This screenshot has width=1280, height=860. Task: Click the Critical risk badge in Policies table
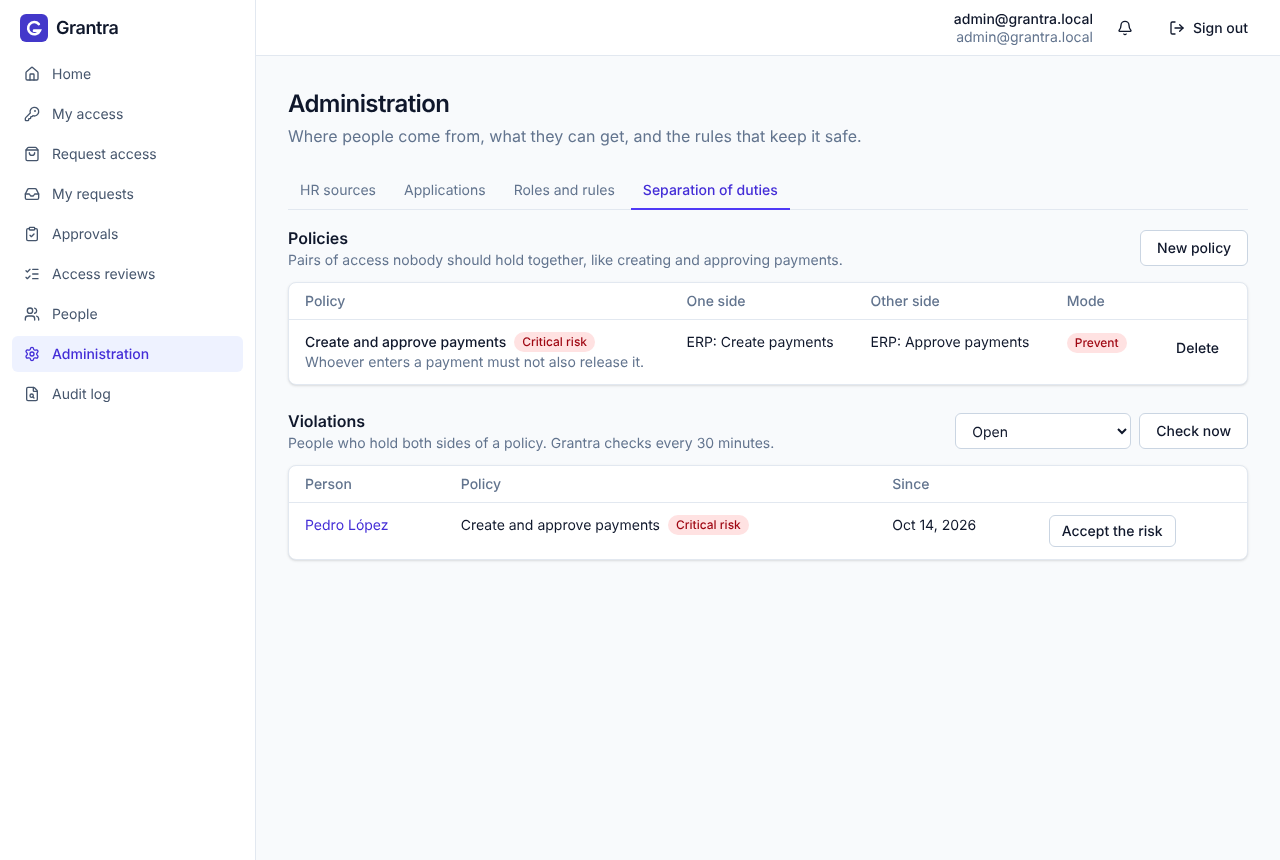tap(555, 342)
